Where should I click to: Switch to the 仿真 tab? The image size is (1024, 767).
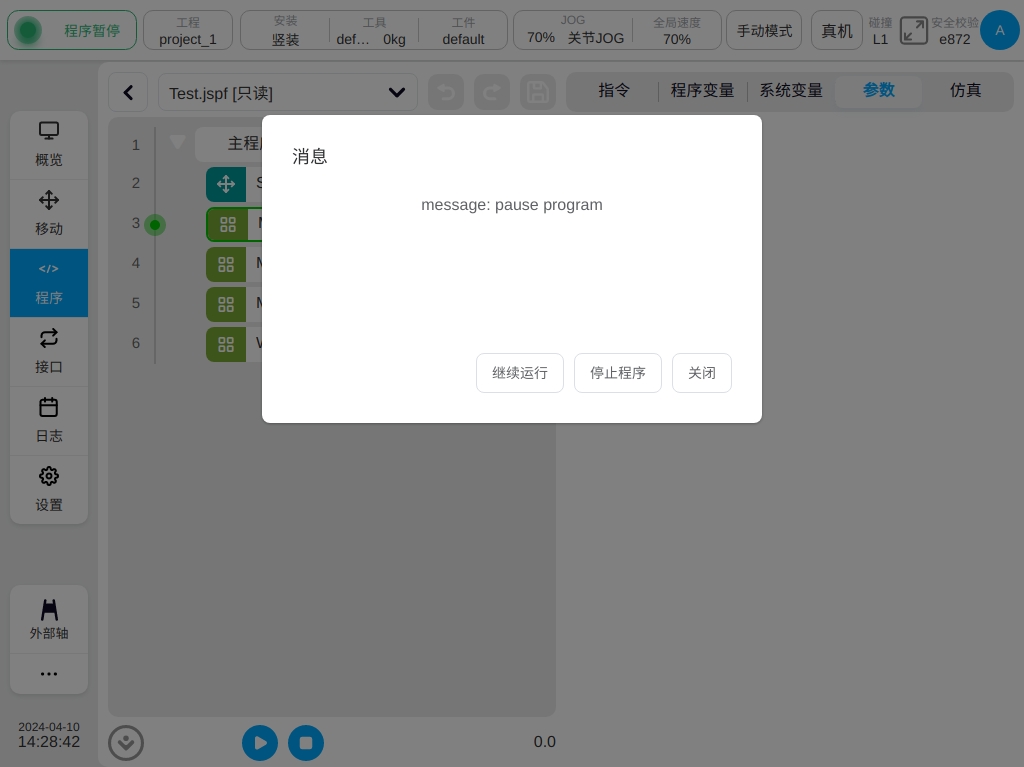click(x=965, y=90)
